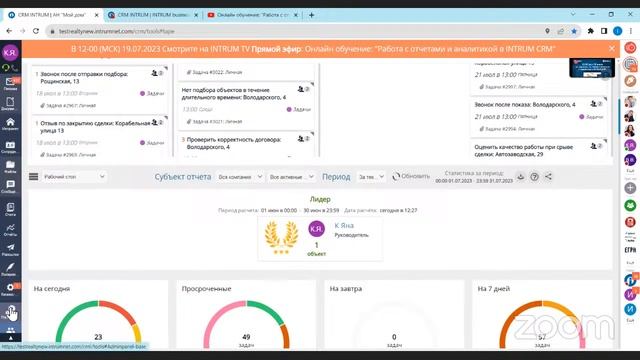Download the report statistics

pyautogui.click(x=520, y=177)
